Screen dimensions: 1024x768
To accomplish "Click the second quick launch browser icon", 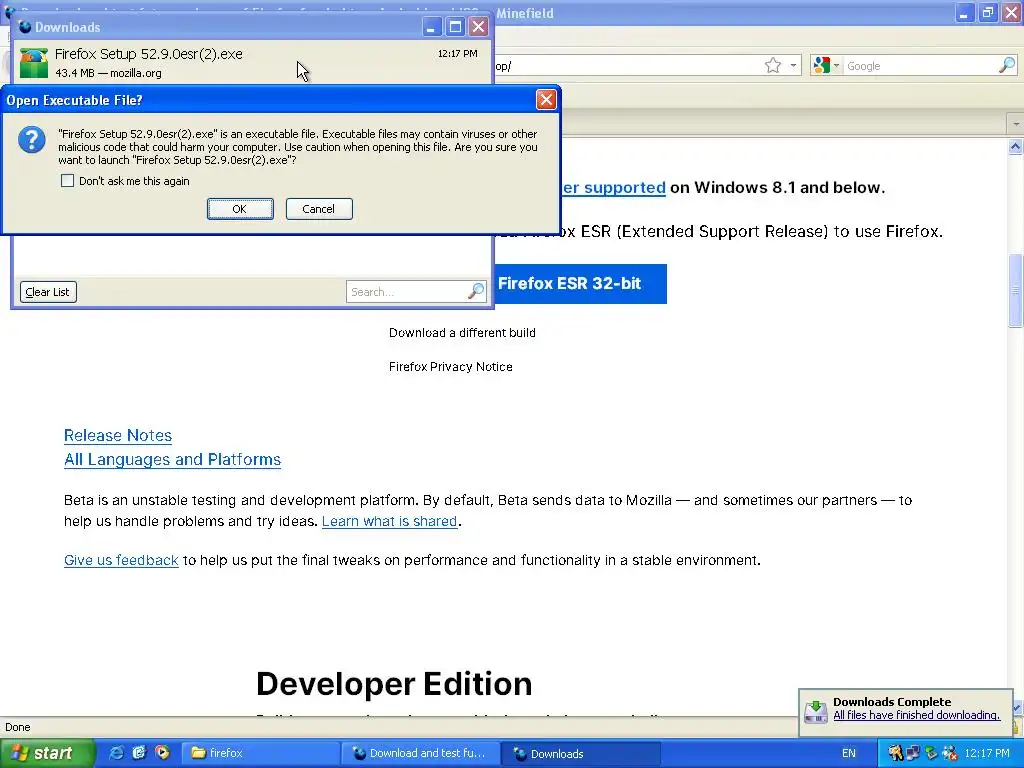I will click(x=139, y=753).
